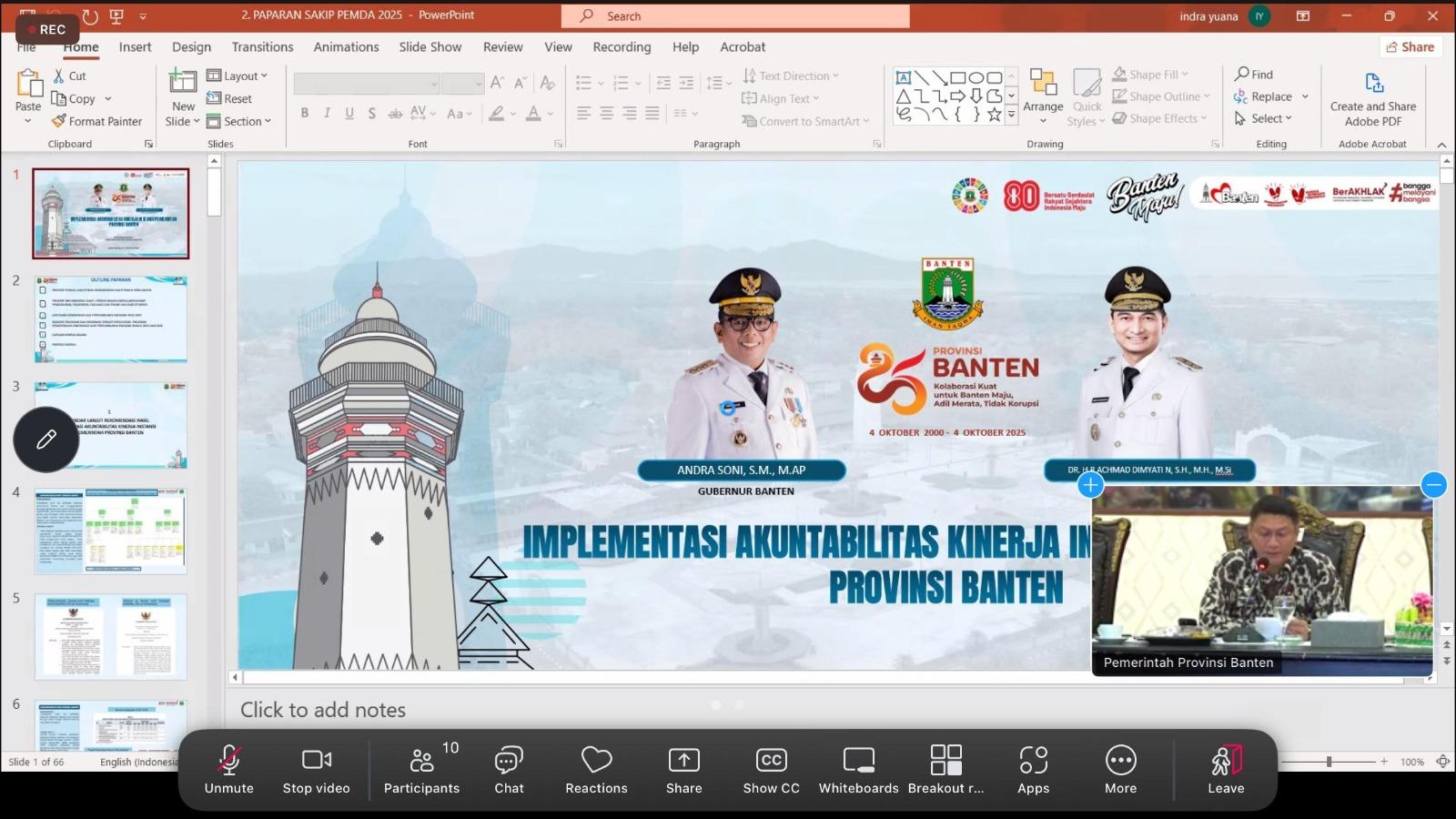Switch to the Transitions tab

262,47
